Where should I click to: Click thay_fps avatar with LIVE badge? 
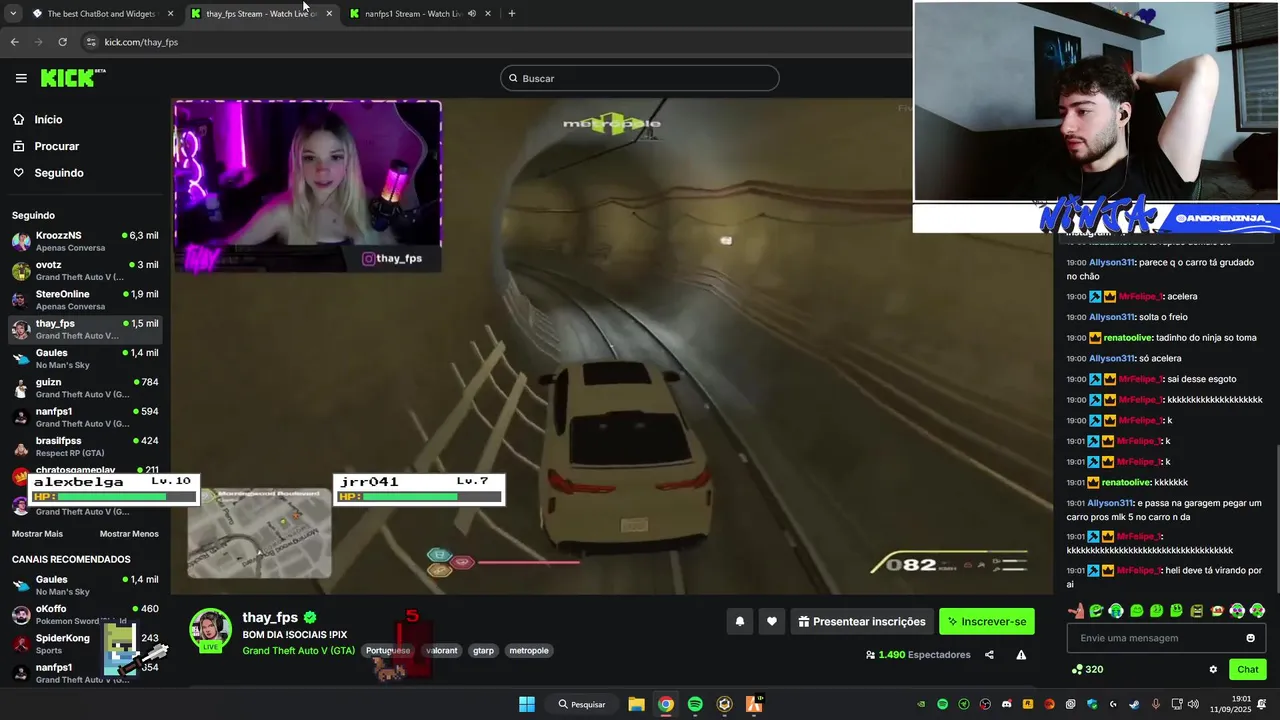210,630
